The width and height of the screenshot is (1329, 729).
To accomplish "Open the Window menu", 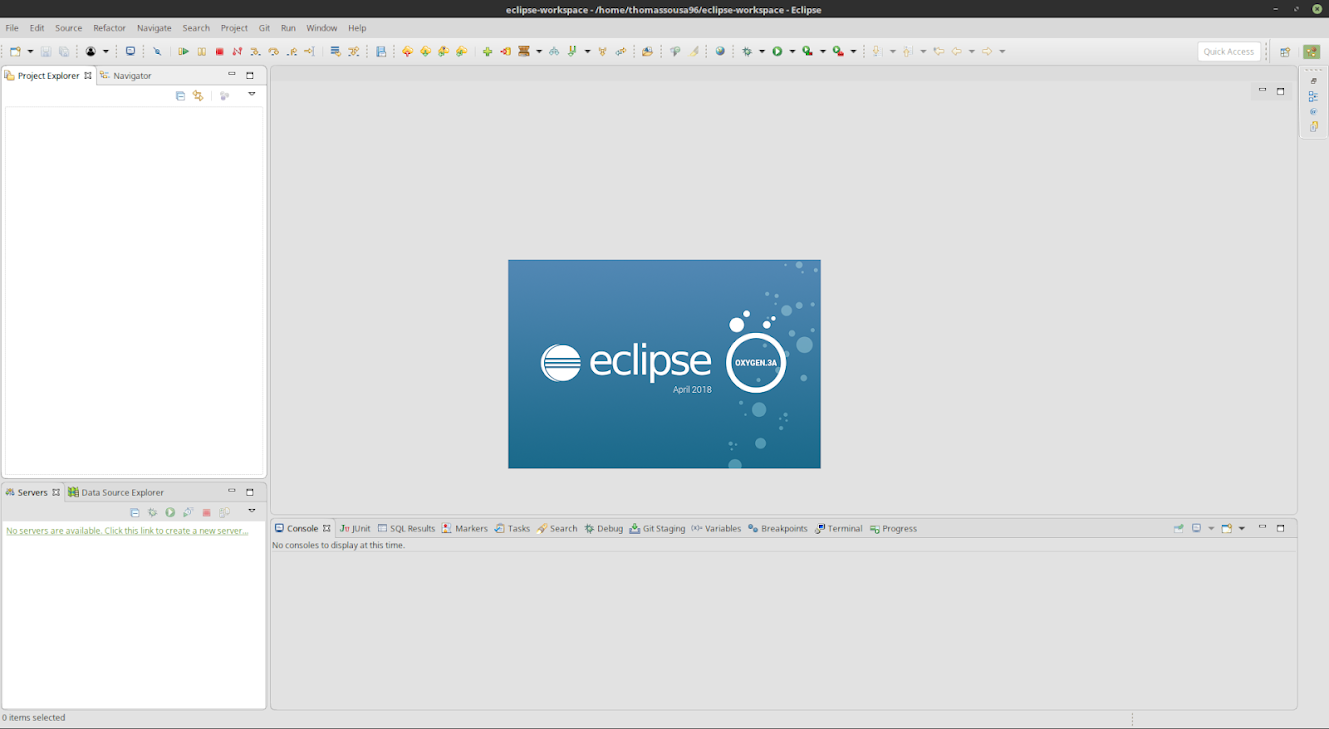I will click(x=322, y=28).
